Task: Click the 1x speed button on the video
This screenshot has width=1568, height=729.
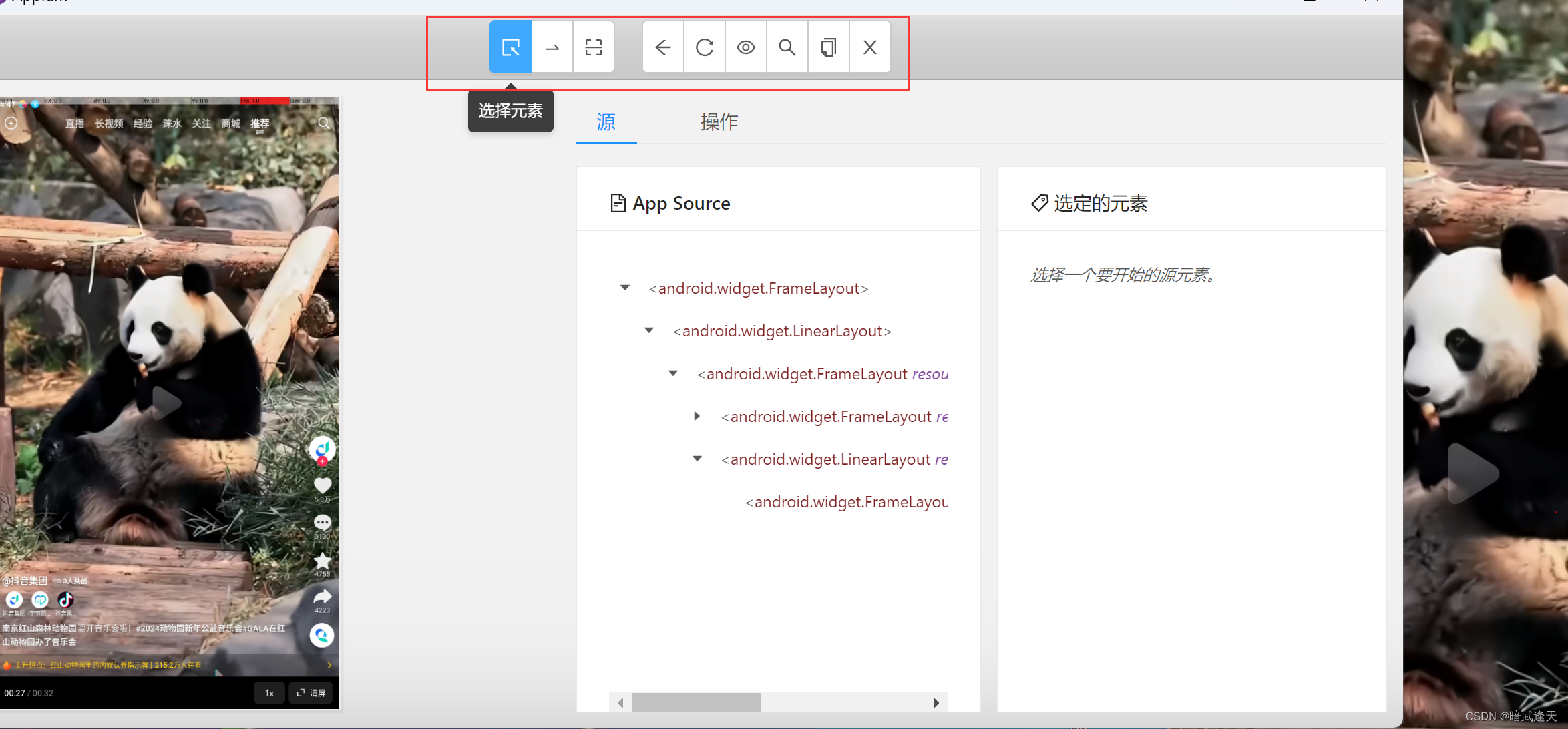Action: coord(269,693)
